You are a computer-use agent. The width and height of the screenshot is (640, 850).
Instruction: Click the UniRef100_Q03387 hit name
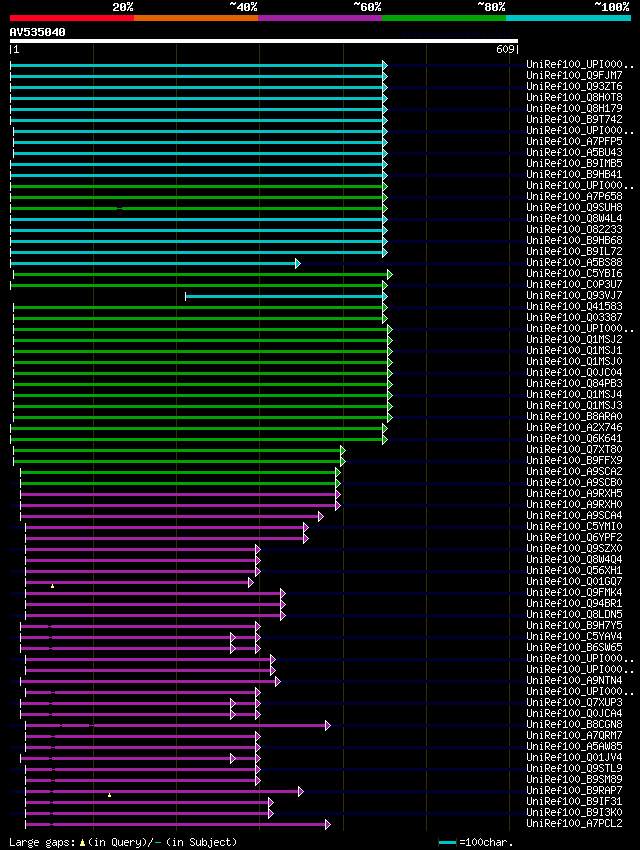pos(574,317)
